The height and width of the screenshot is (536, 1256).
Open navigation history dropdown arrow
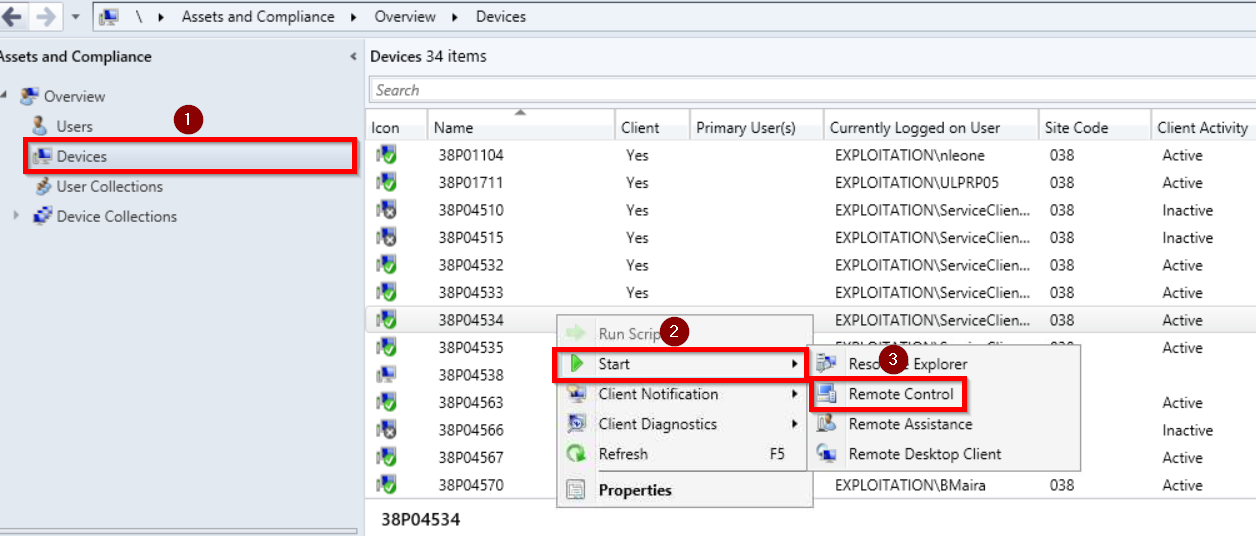[76, 17]
